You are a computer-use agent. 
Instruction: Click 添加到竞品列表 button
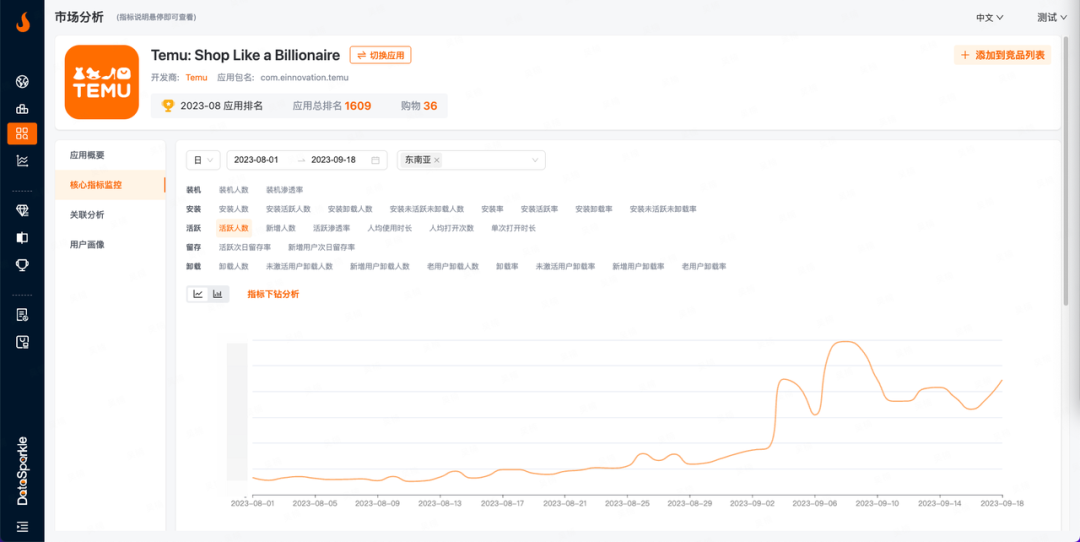[1002, 55]
